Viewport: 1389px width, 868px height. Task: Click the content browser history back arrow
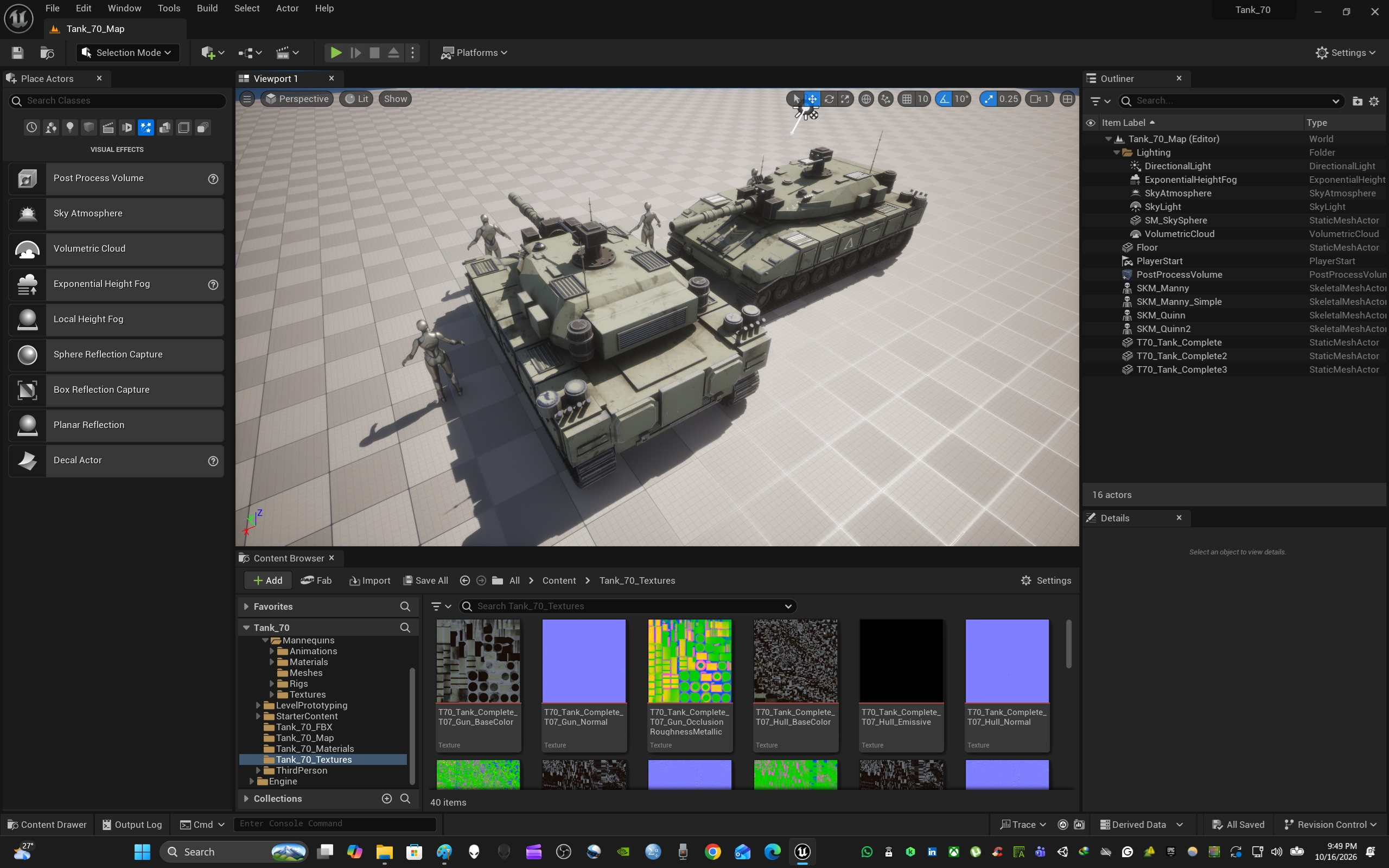[465, 580]
